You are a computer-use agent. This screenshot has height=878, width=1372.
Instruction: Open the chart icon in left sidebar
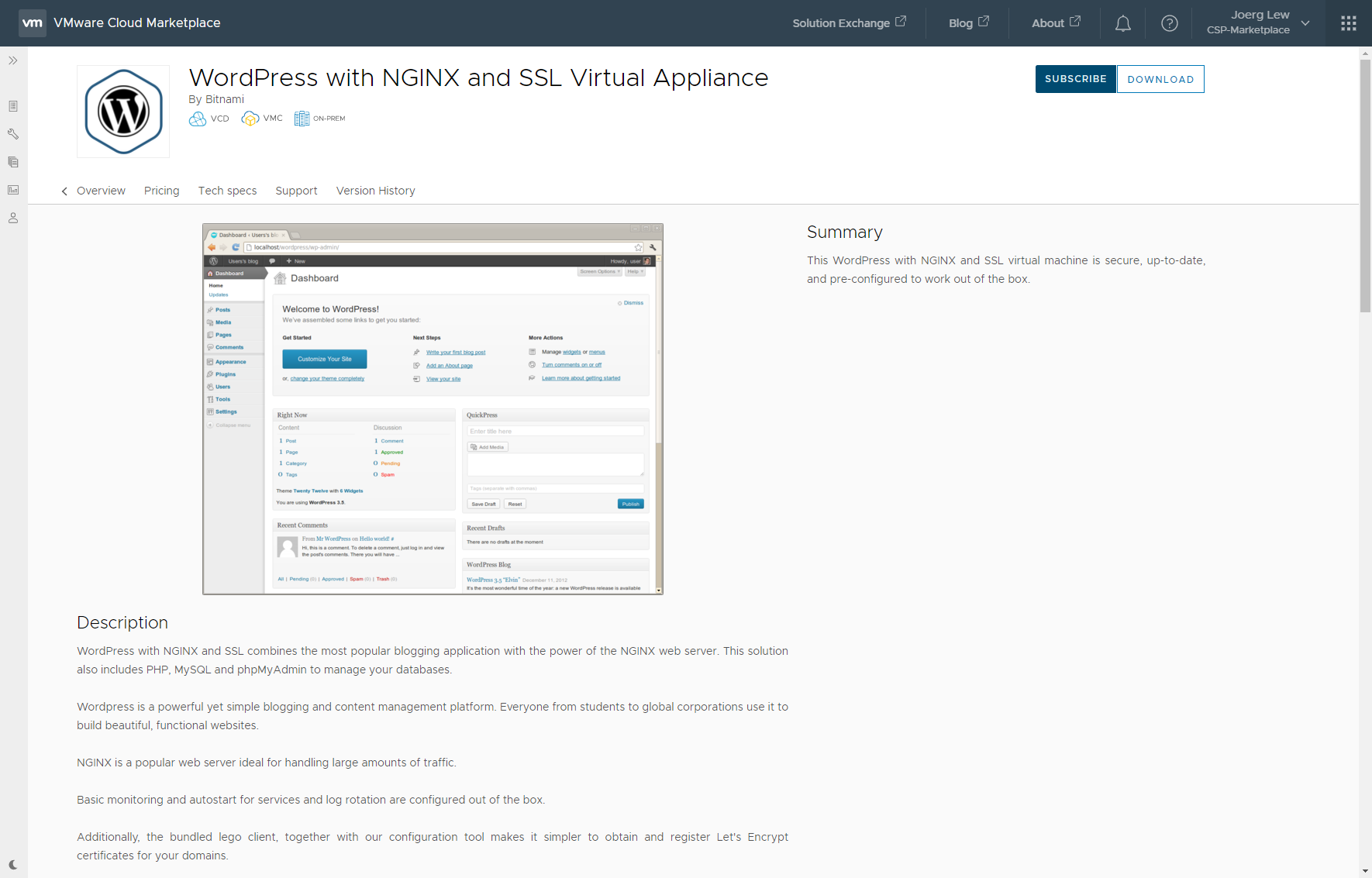pos(13,190)
